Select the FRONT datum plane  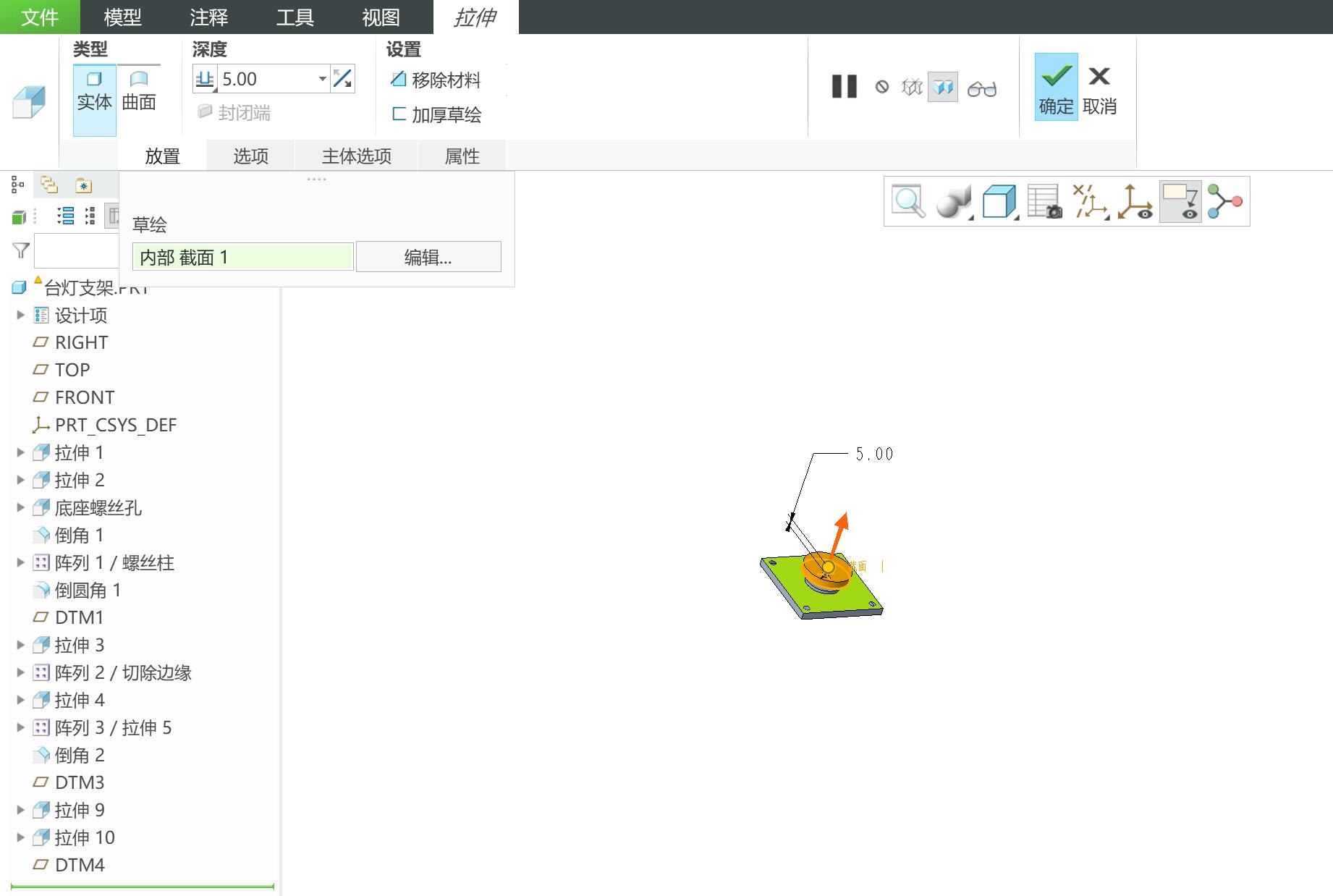click(x=74, y=397)
